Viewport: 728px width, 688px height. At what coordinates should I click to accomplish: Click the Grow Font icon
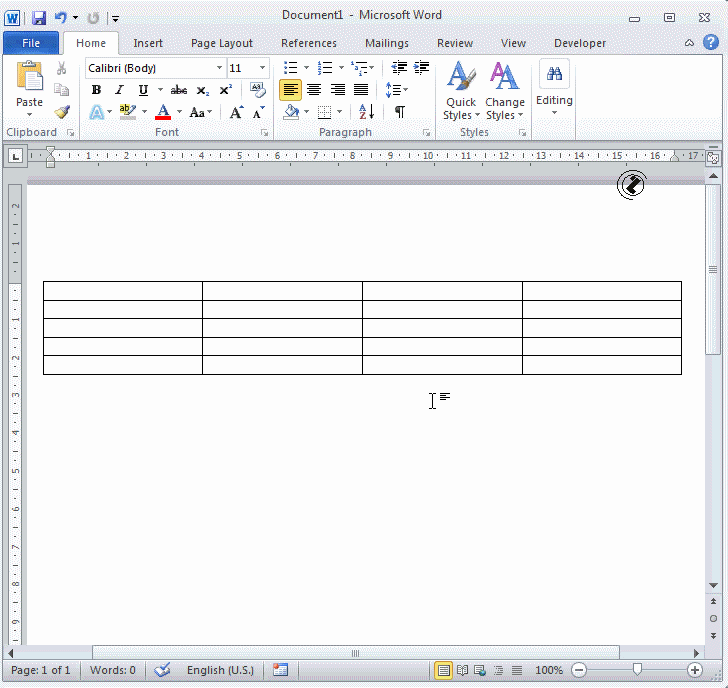tap(236, 113)
